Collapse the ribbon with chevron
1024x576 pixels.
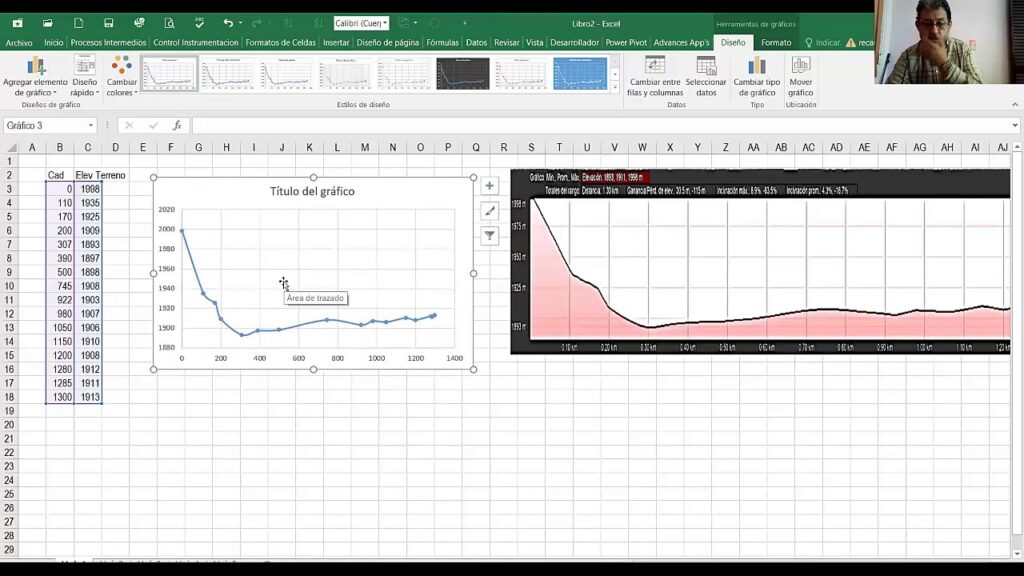(x=1014, y=104)
